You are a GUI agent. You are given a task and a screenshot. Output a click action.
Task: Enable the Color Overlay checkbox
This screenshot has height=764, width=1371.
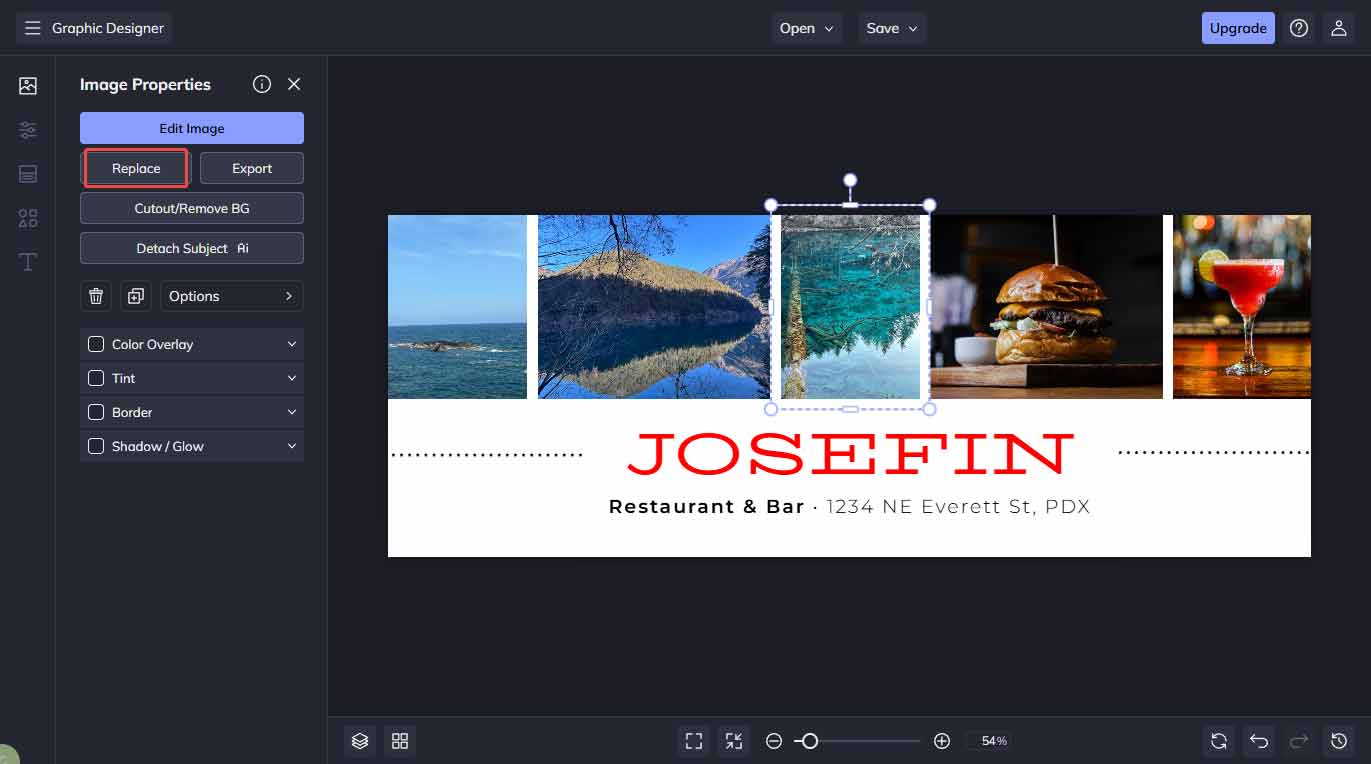pos(96,344)
